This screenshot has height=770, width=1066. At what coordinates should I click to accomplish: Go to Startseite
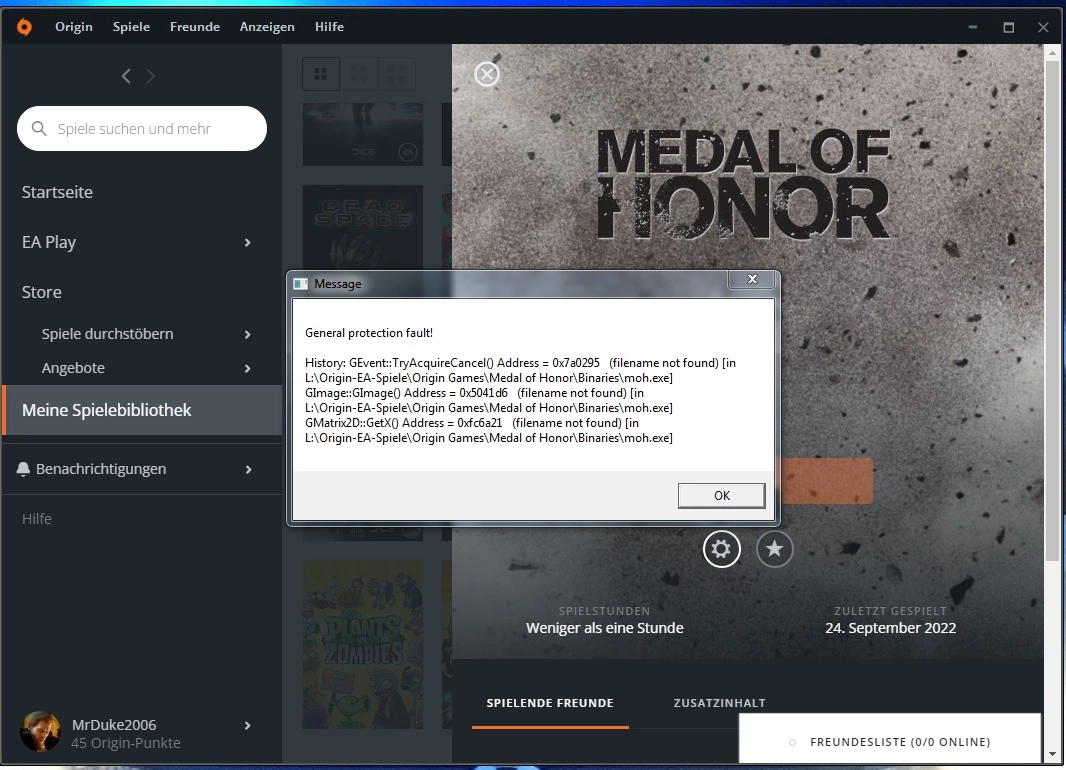coord(57,192)
